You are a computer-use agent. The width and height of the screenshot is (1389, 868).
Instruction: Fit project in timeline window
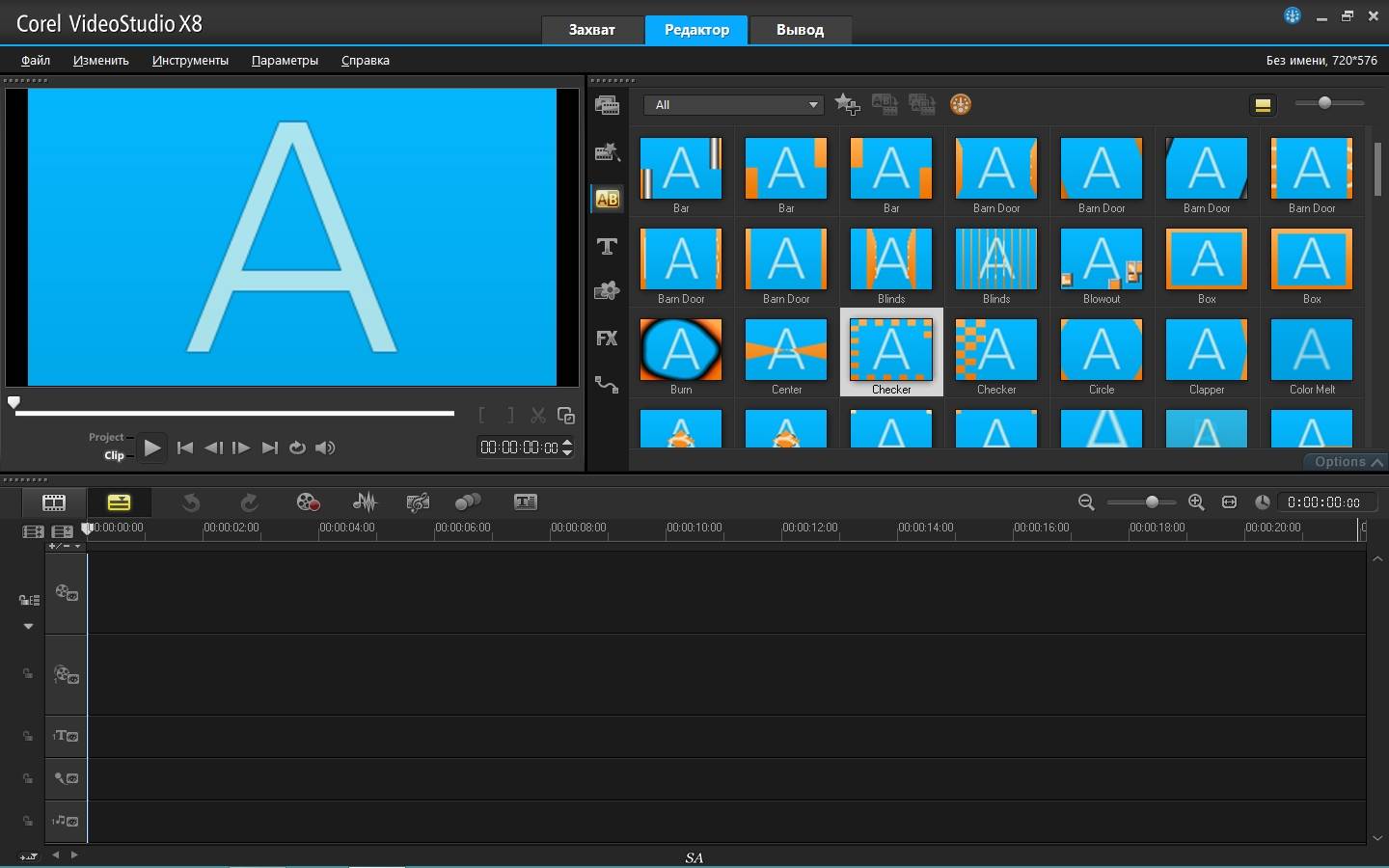point(1229,502)
